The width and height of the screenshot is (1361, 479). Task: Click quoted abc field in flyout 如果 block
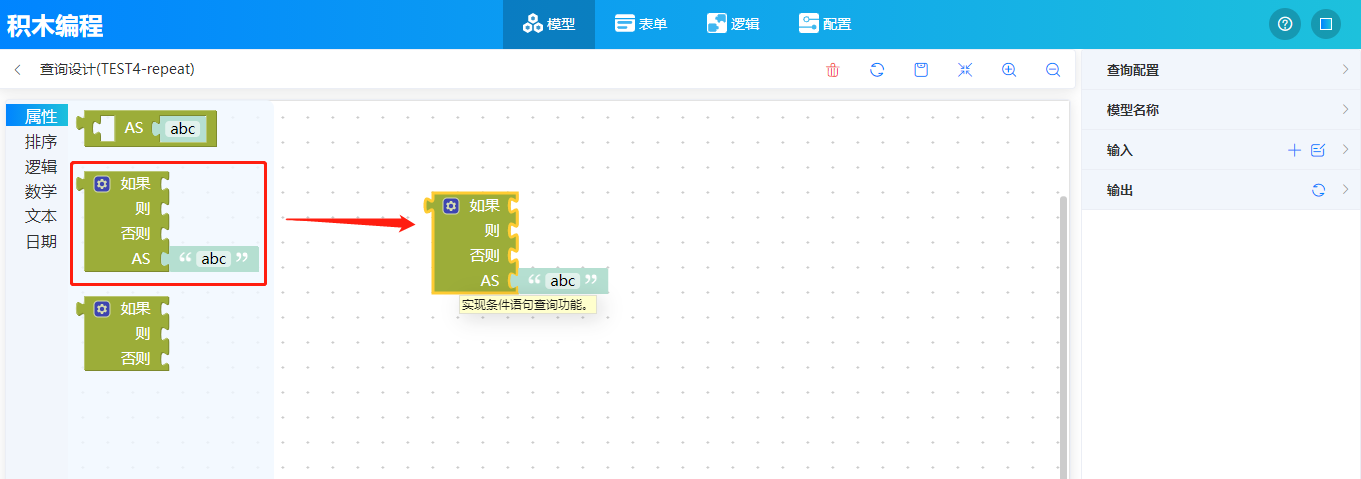pyautogui.click(x=214, y=259)
